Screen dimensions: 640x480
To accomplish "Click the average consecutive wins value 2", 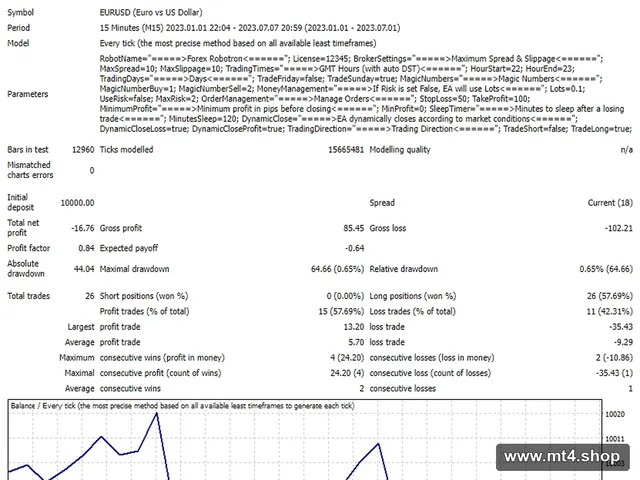I will coord(362,389).
